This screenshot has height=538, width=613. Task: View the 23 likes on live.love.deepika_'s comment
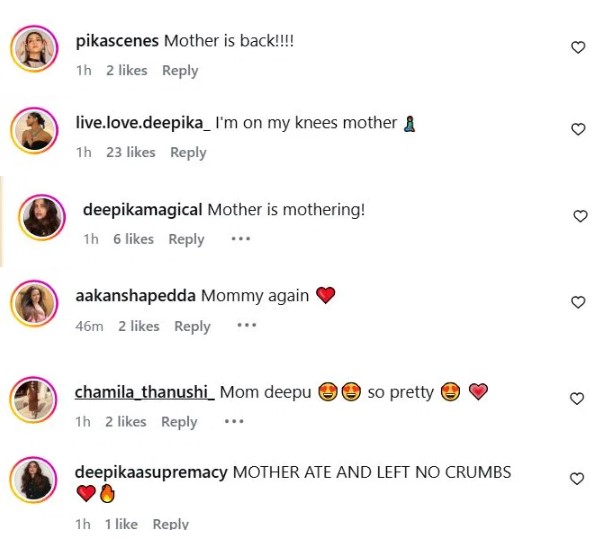[x=131, y=153]
